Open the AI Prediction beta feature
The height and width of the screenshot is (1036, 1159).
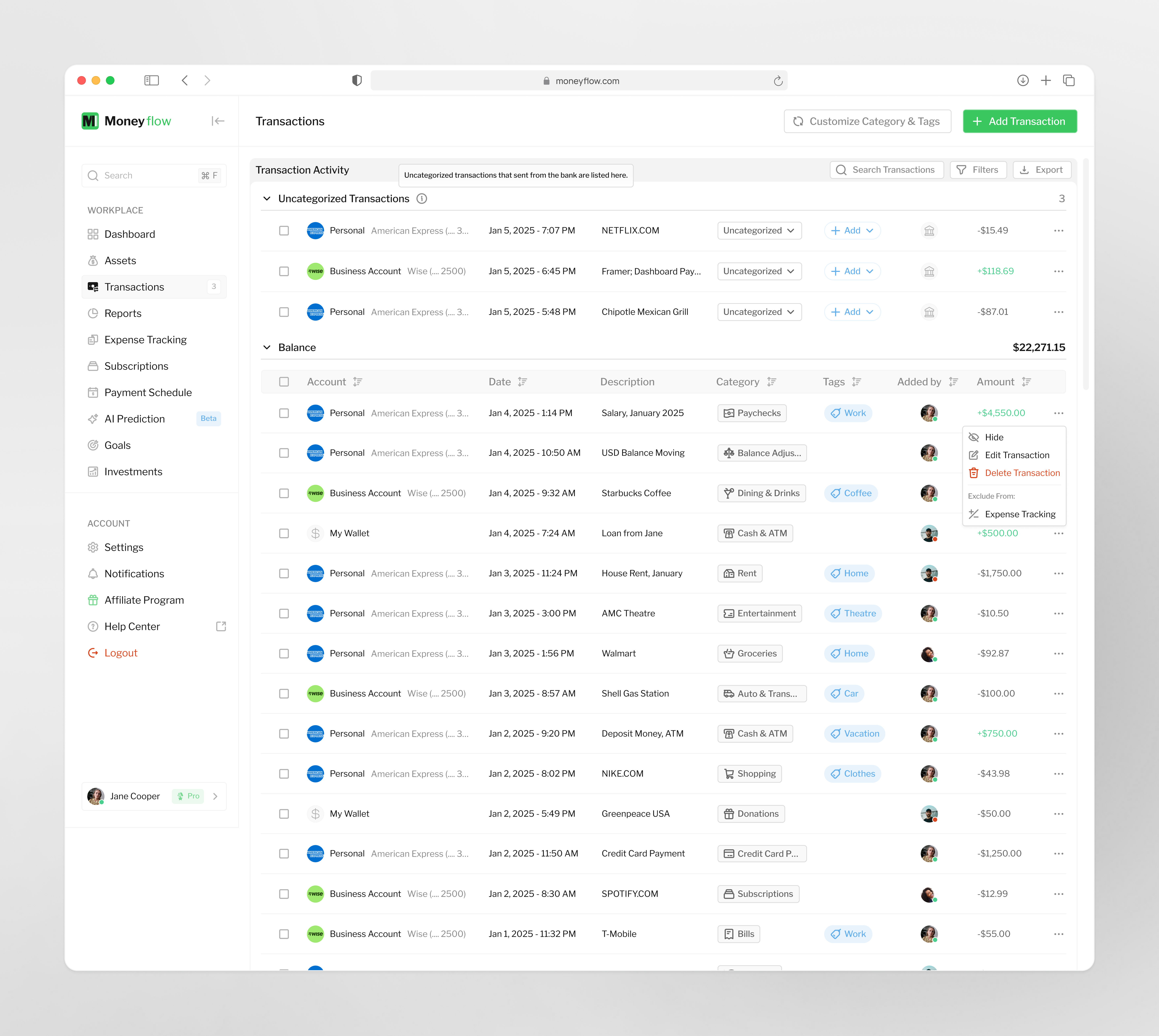(x=134, y=418)
